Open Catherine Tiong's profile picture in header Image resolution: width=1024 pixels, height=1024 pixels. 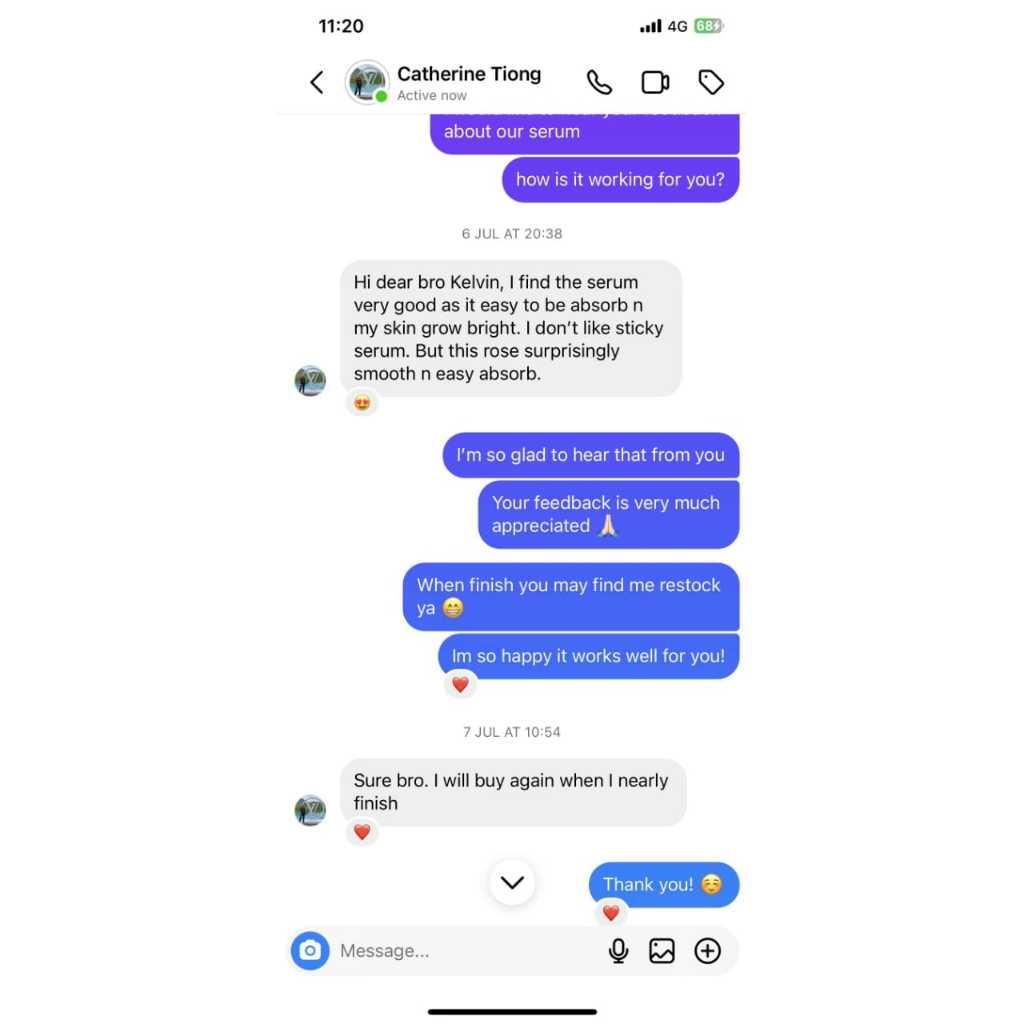tap(367, 82)
